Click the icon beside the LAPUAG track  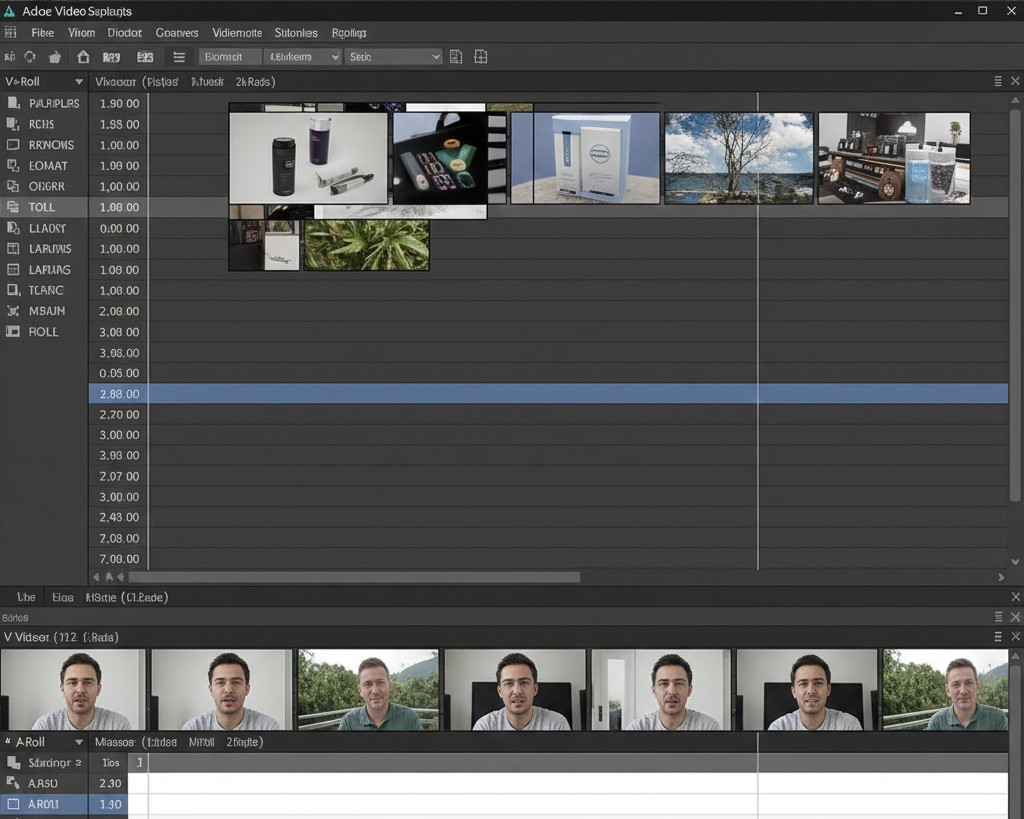(x=13, y=270)
